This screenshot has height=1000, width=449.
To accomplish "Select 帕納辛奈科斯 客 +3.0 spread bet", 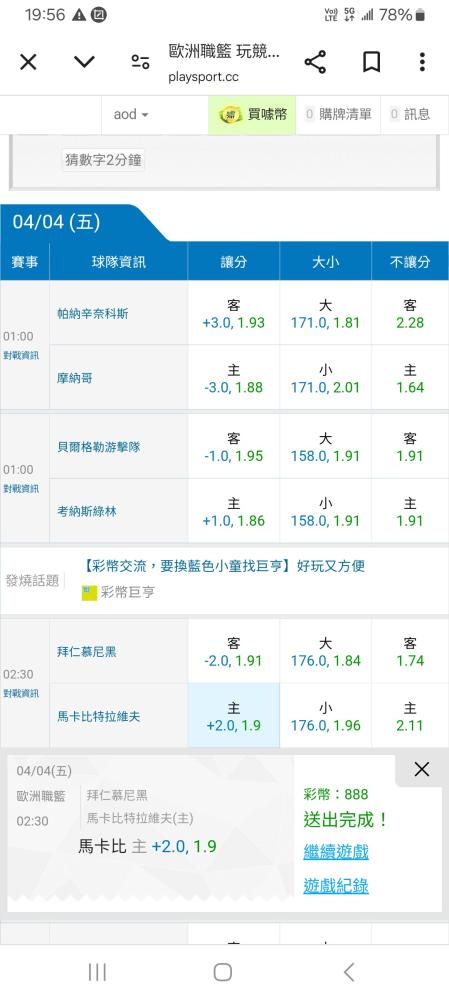I will pos(233,314).
